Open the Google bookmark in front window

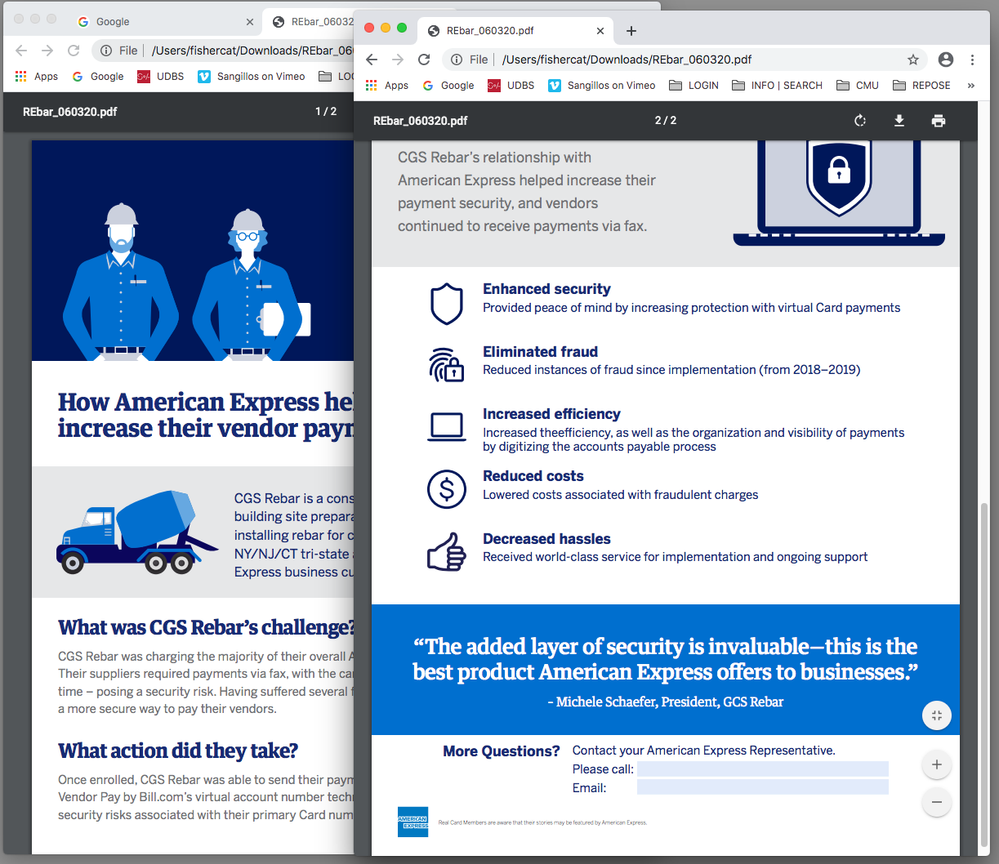coord(449,85)
